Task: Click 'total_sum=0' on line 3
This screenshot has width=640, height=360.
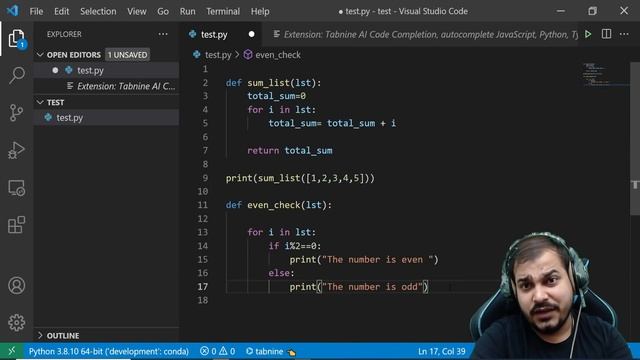Action: coord(276,96)
